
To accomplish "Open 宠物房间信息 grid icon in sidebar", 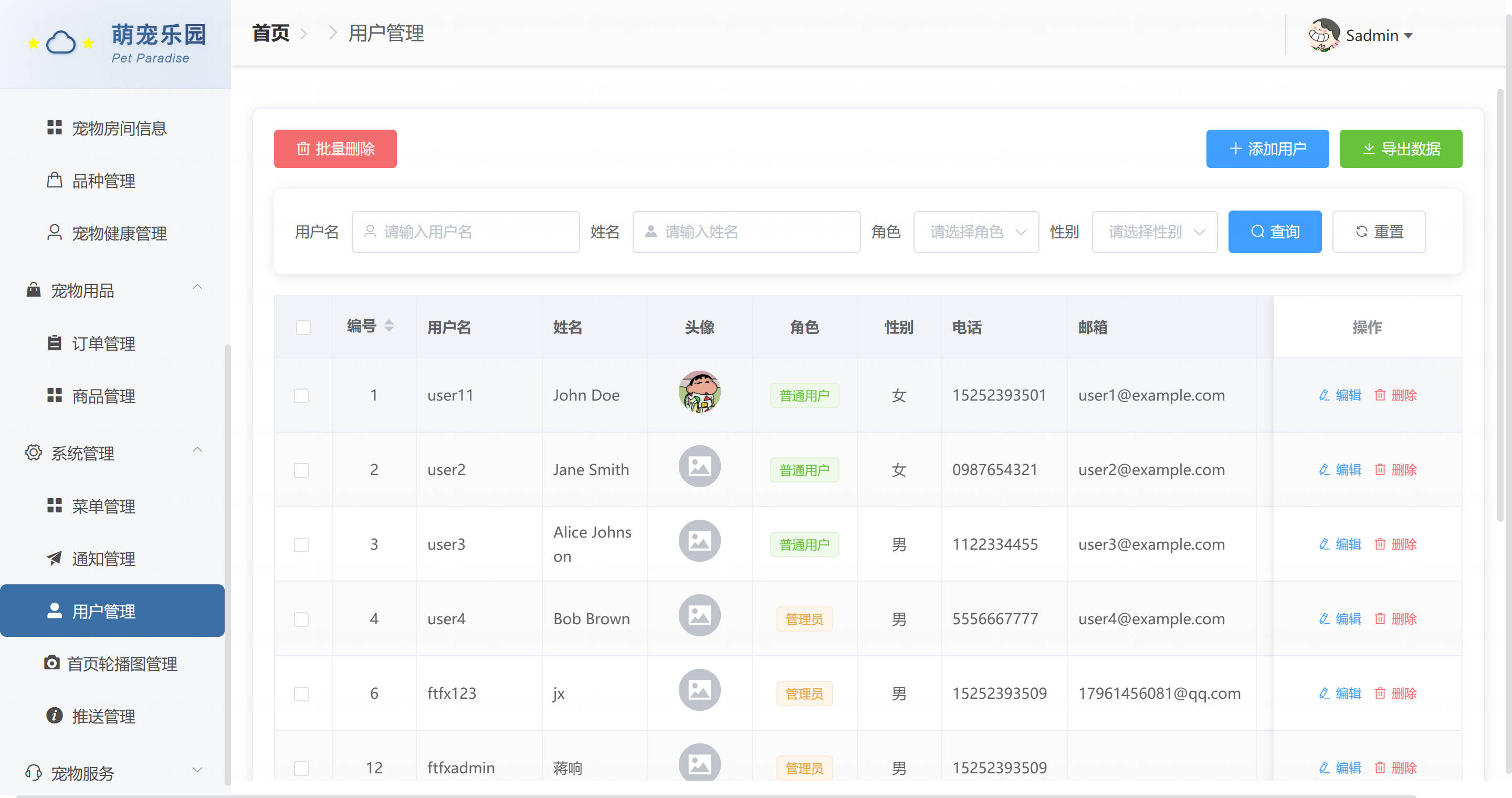I will pos(54,128).
